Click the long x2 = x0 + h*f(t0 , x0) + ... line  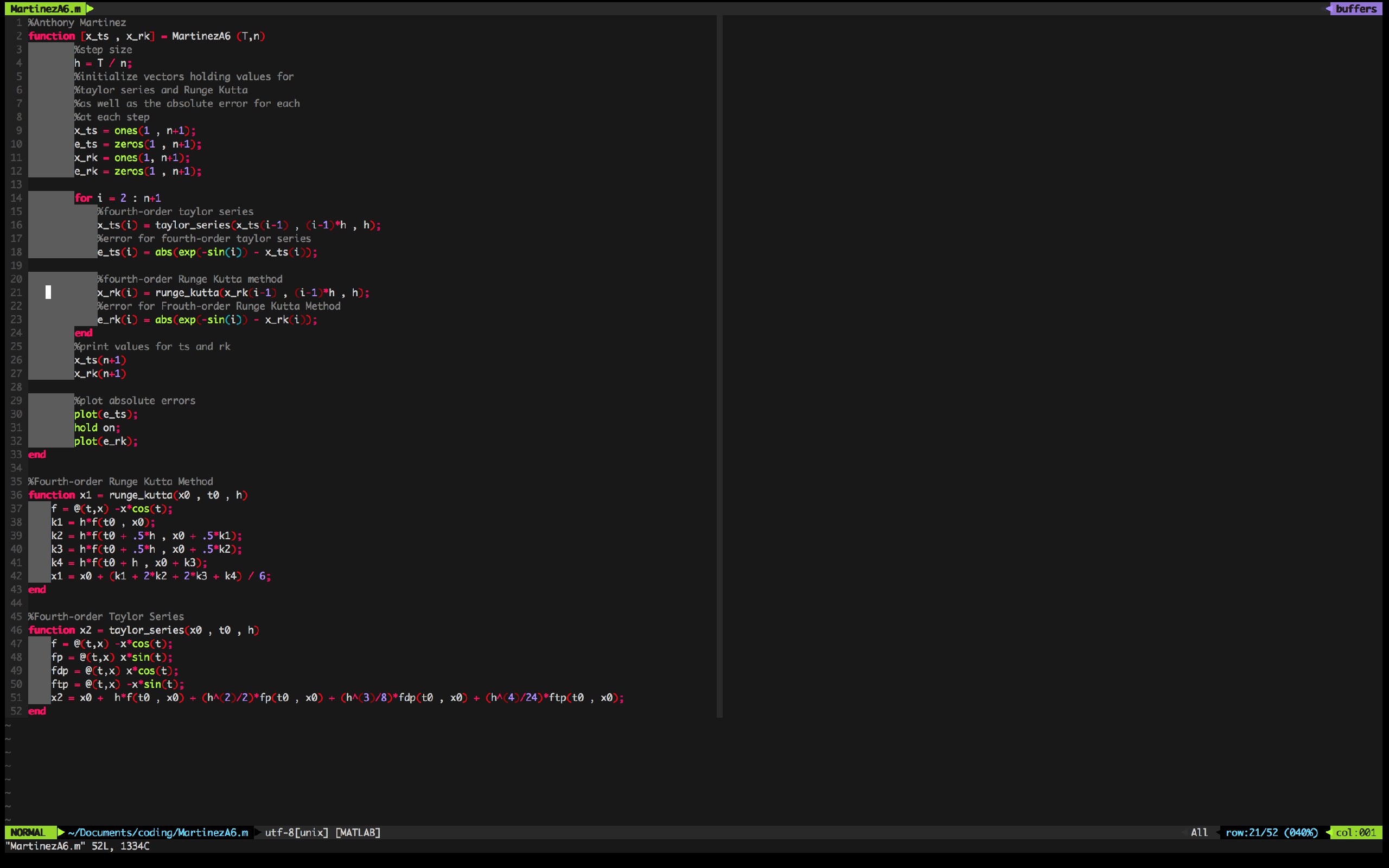point(337,698)
